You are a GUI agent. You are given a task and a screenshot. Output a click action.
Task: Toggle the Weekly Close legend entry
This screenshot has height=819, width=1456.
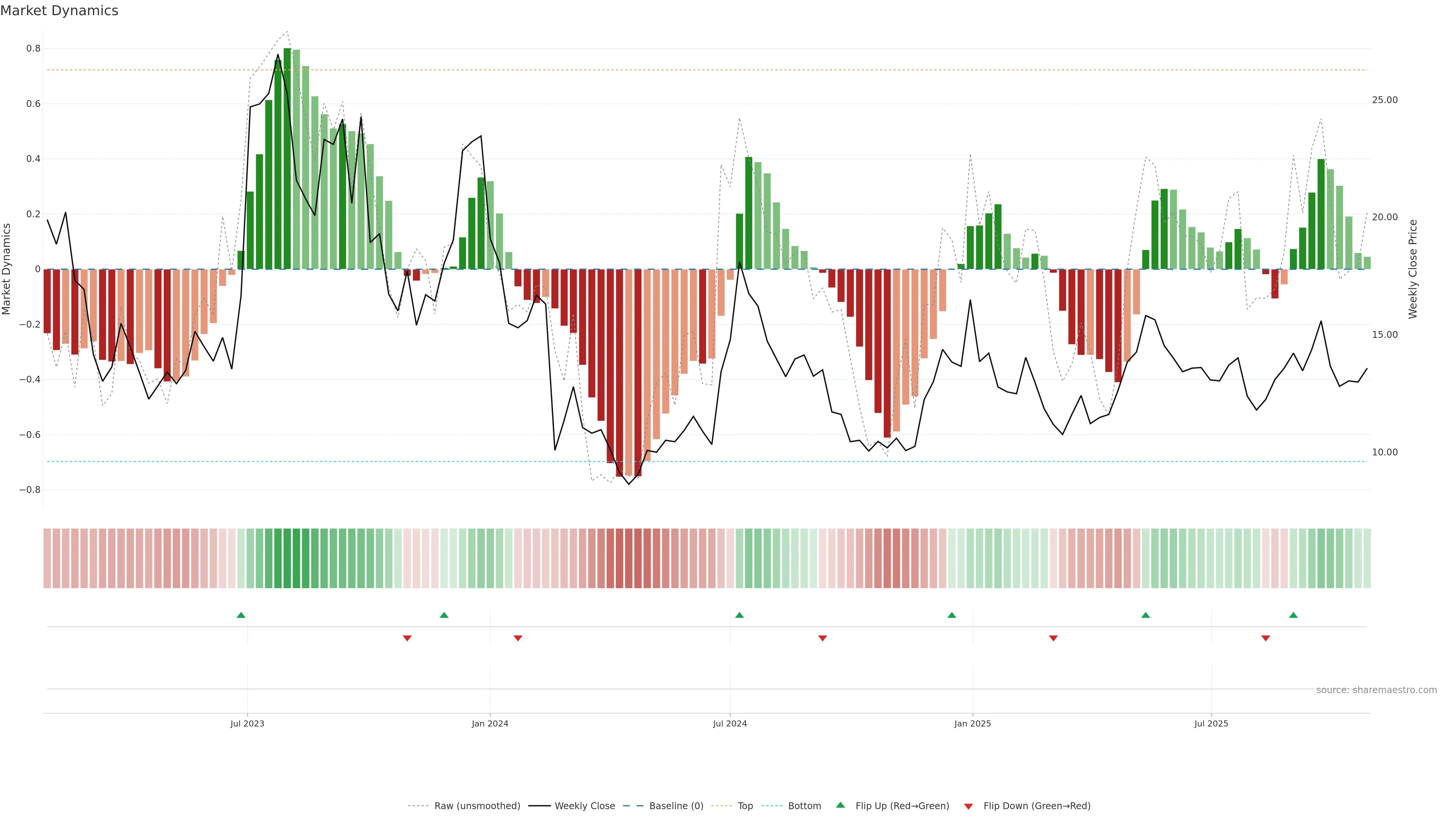coord(584,806)
